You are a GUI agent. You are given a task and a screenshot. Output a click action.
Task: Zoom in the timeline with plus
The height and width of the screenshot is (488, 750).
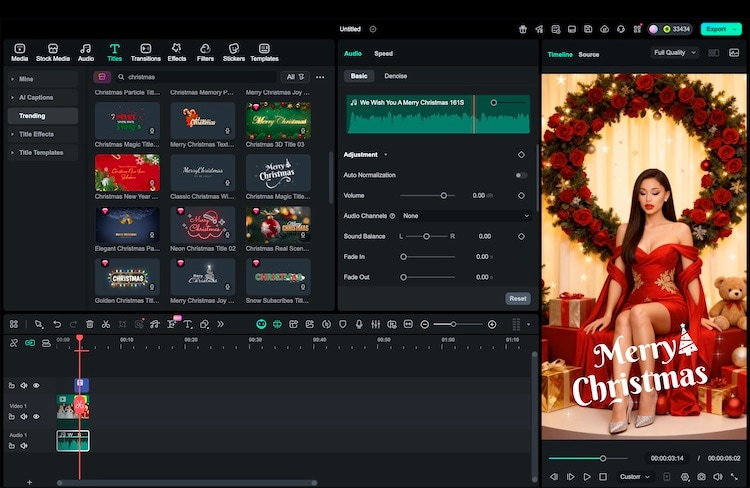coord(492,324)
